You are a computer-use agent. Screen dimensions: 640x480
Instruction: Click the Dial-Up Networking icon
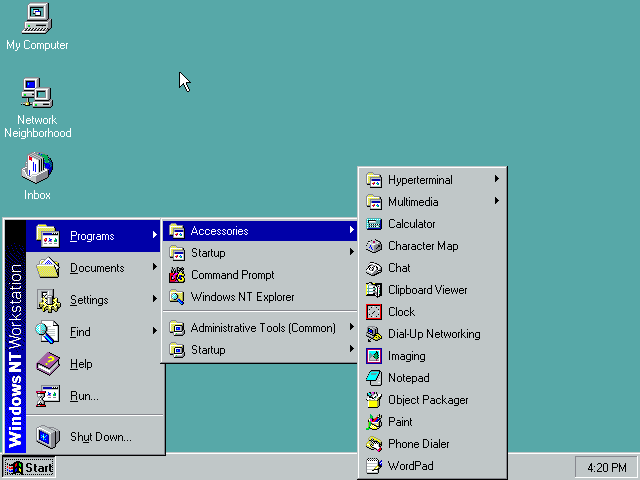(x=374, y=334)
